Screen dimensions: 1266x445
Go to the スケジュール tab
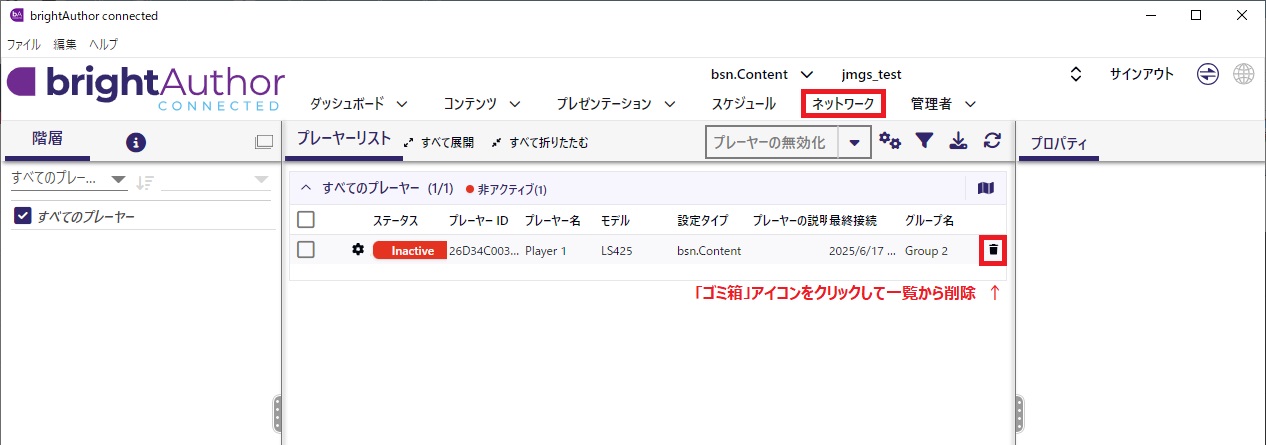pyautogui.click(x=744, y=103)
